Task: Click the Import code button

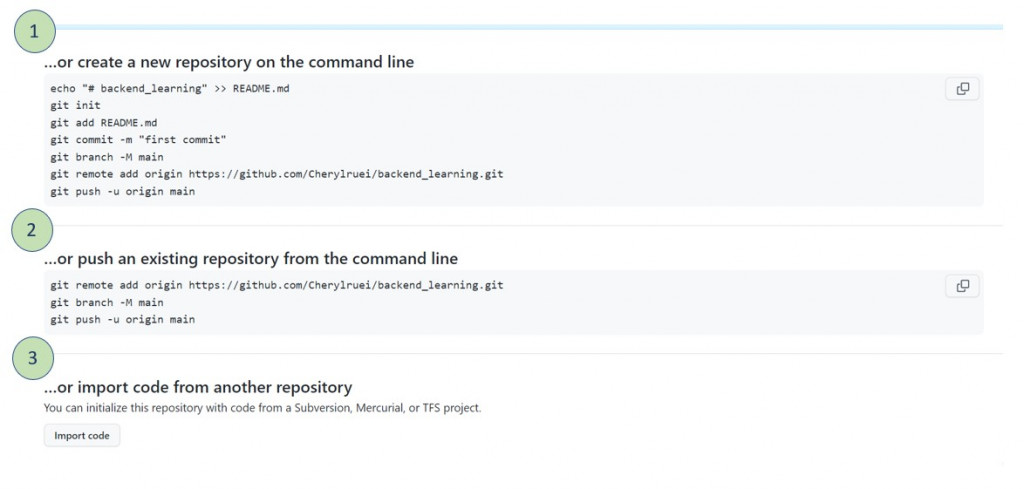Action: 82,436
